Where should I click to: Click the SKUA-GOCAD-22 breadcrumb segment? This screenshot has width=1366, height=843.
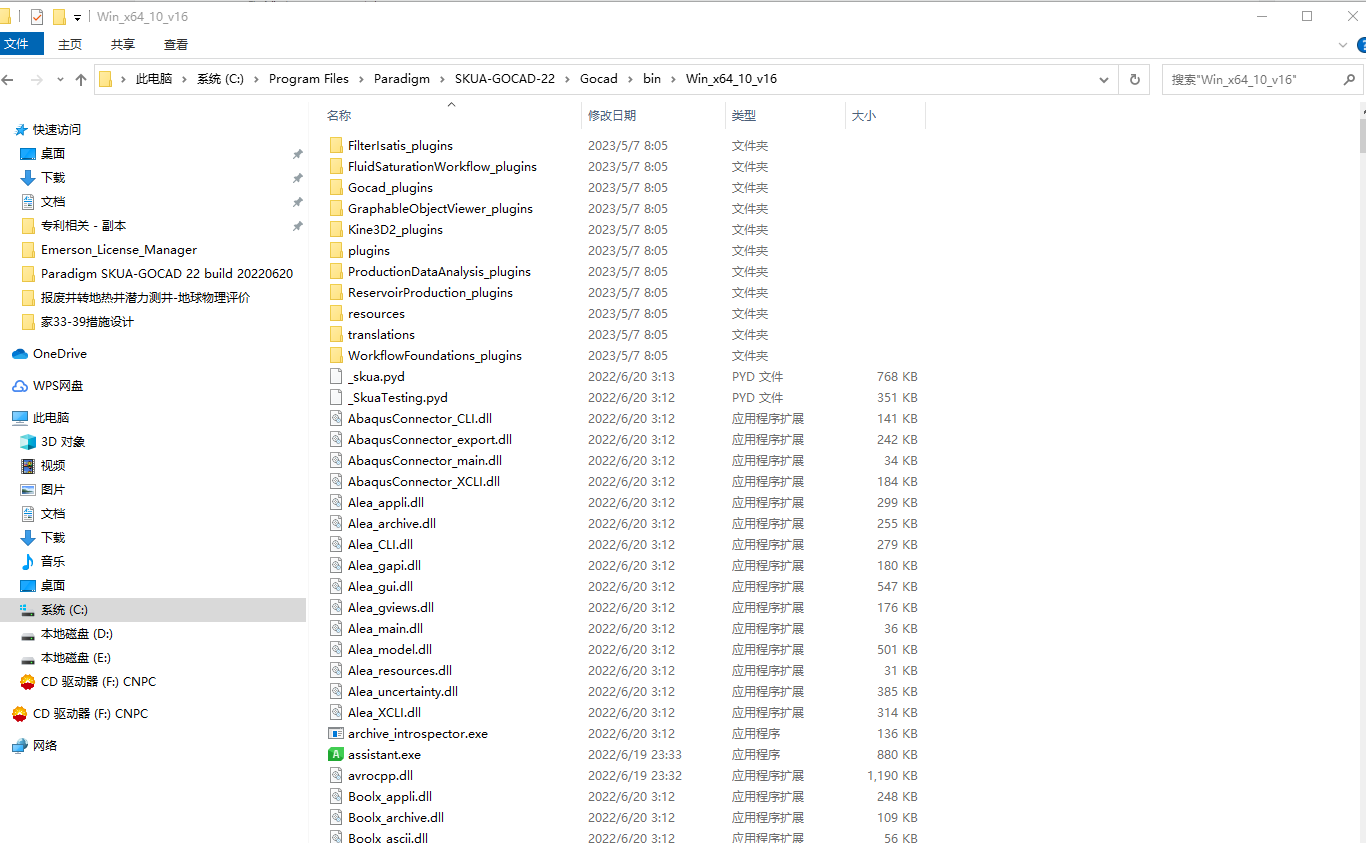pyautogui.click(x=504, y=79)
